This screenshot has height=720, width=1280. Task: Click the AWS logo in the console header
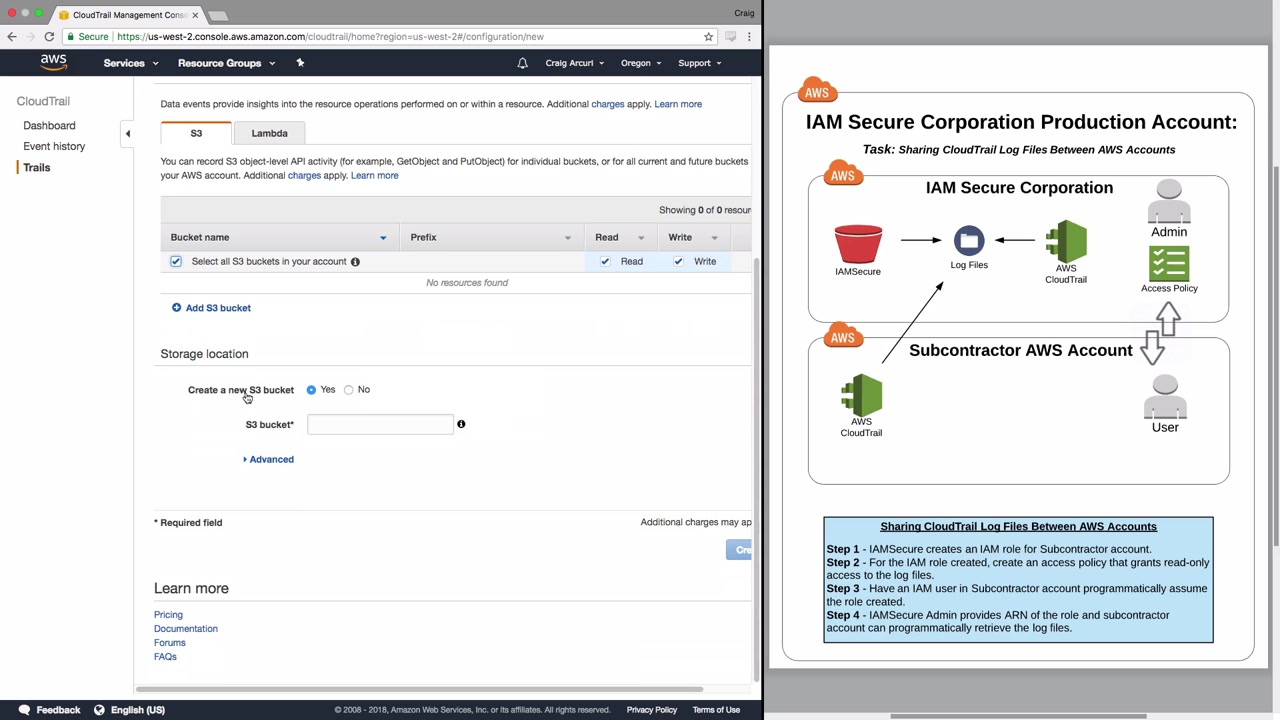tap(53, 63)
